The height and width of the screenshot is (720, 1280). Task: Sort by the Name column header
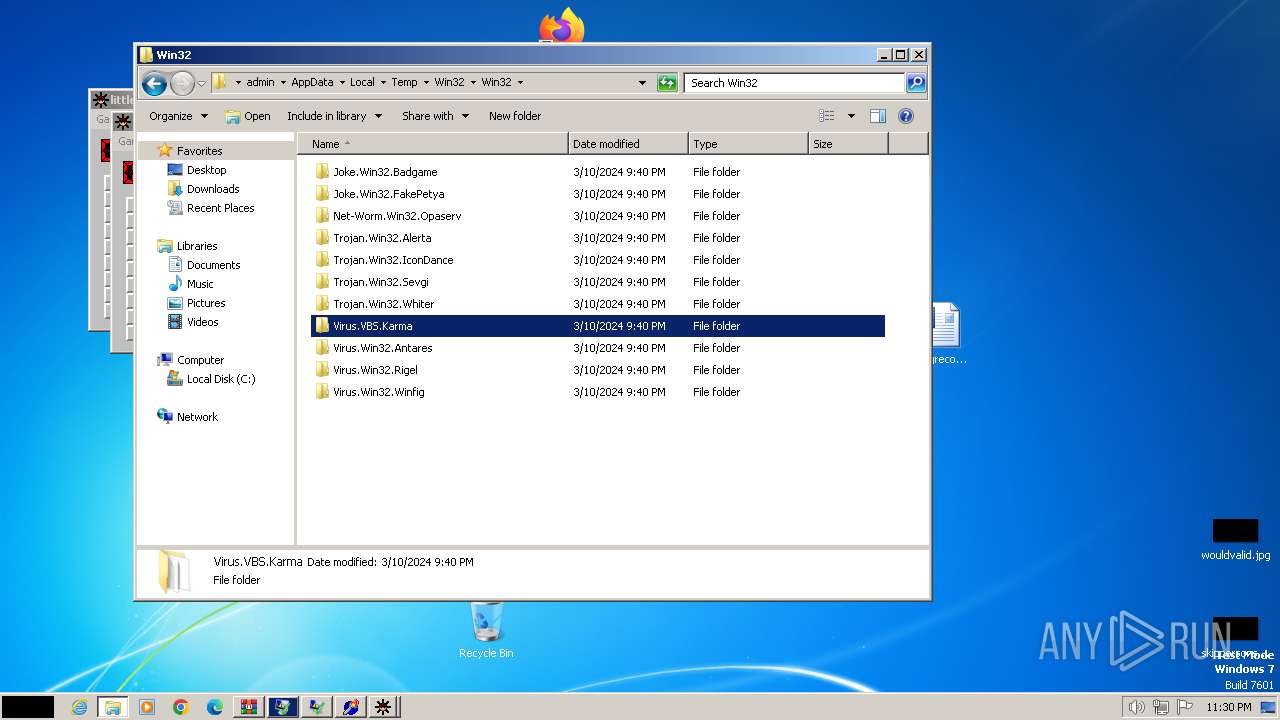pos(433,144)
